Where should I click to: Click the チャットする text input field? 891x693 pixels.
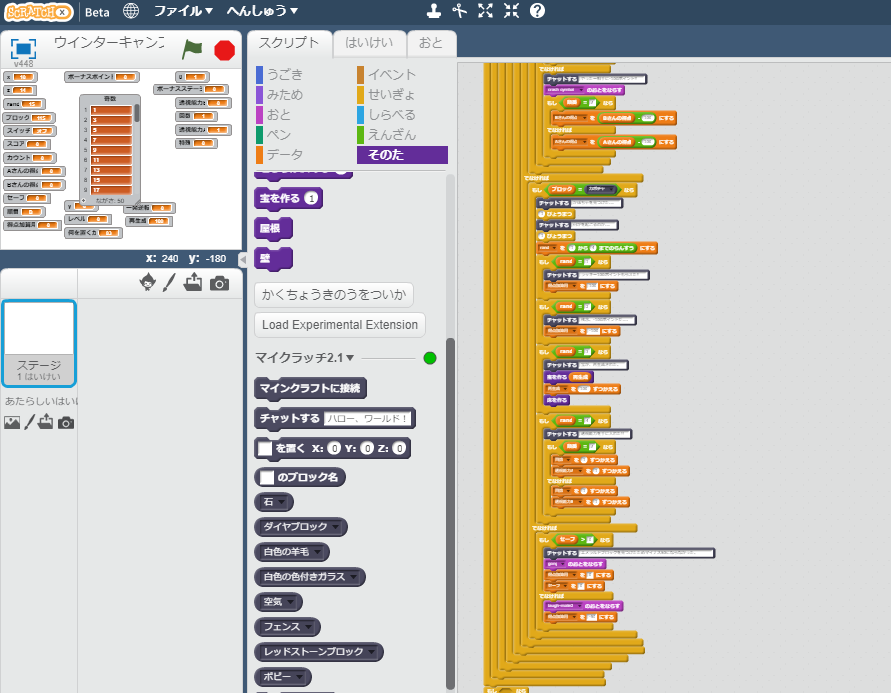[x=369, y=418]
